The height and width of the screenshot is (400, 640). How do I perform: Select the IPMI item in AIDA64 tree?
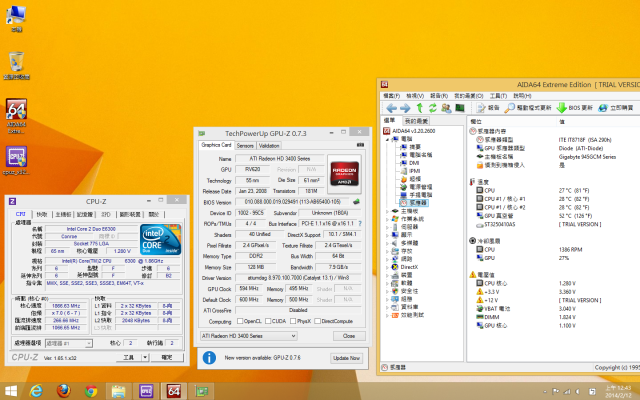click(414, 171)
